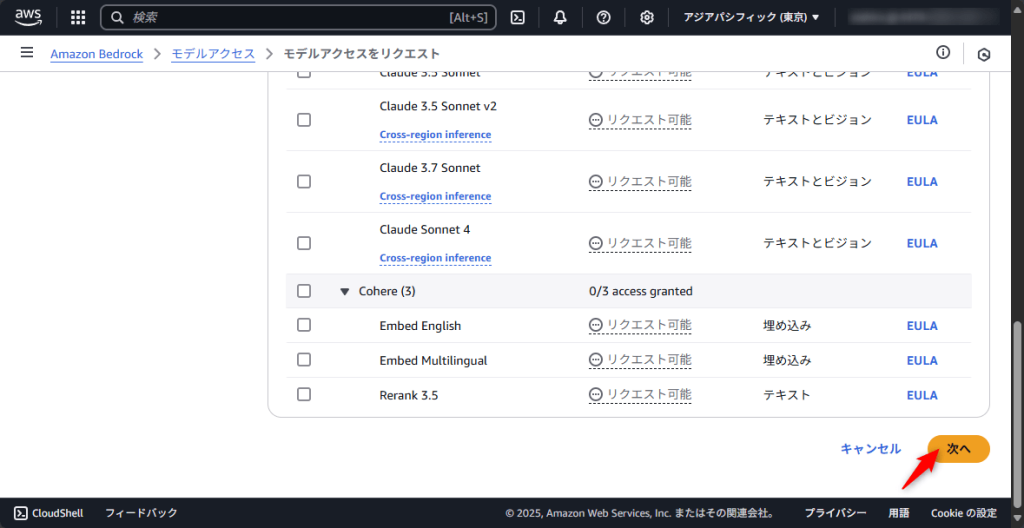The height and width of the screenshot is (528, 1024).
Task: Click status icon for Claude 3.7 Sonnet
Action: coord(596,182)
